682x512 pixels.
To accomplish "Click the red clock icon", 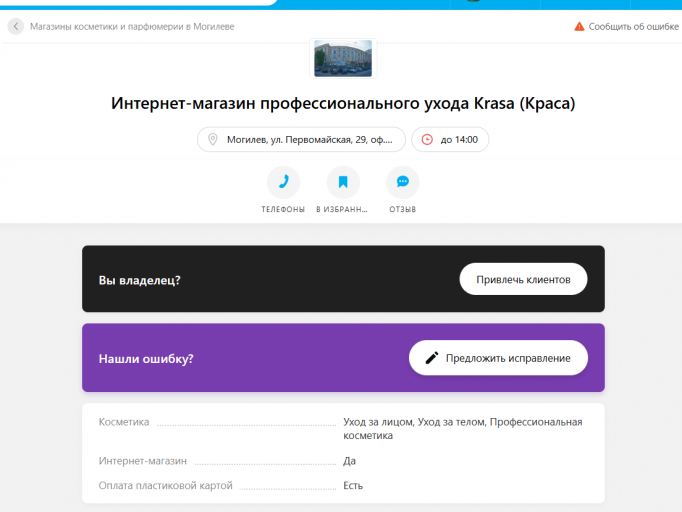I will point(427,140).
